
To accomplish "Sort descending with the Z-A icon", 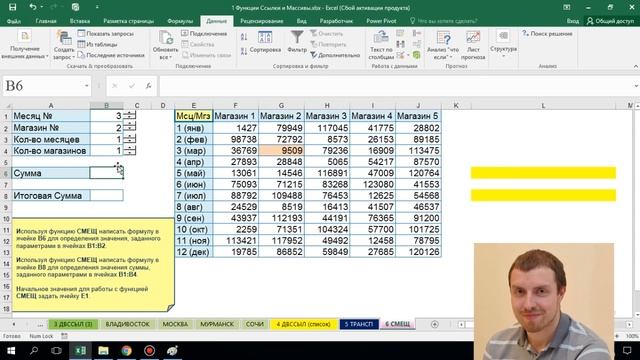I will 244,51.
